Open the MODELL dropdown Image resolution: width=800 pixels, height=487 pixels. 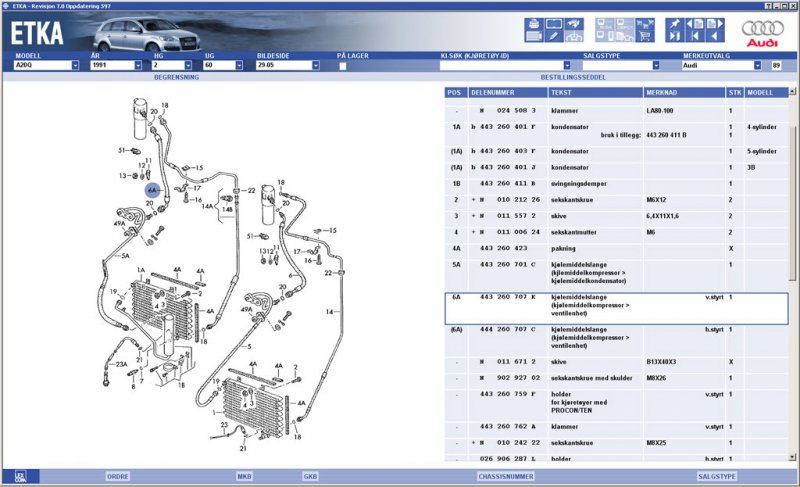coord(75,65)
